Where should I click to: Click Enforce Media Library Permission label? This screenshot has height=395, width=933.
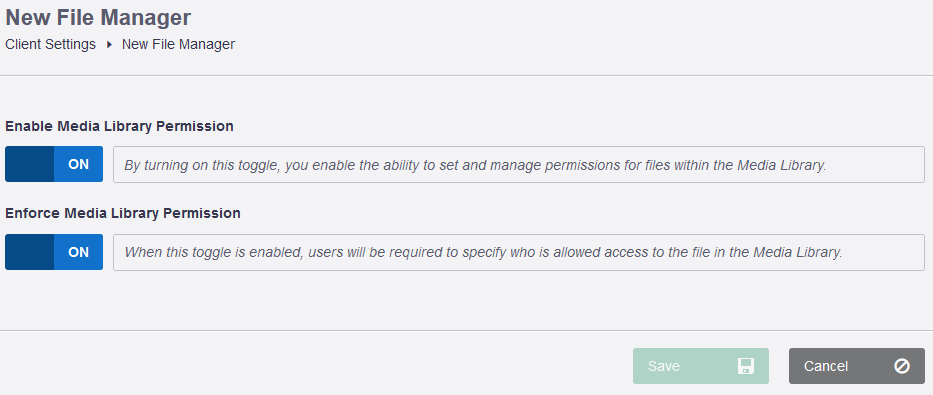pyautogui.click(x=123, y=213)
